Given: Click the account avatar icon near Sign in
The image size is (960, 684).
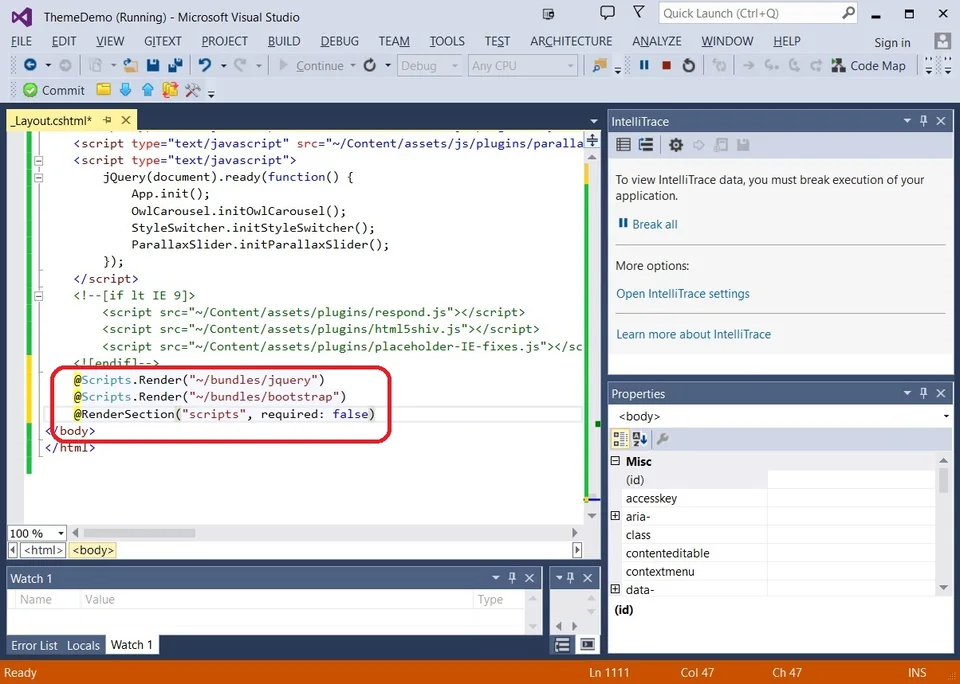Looking at the screenshot, I should click(x=943, y=41).
